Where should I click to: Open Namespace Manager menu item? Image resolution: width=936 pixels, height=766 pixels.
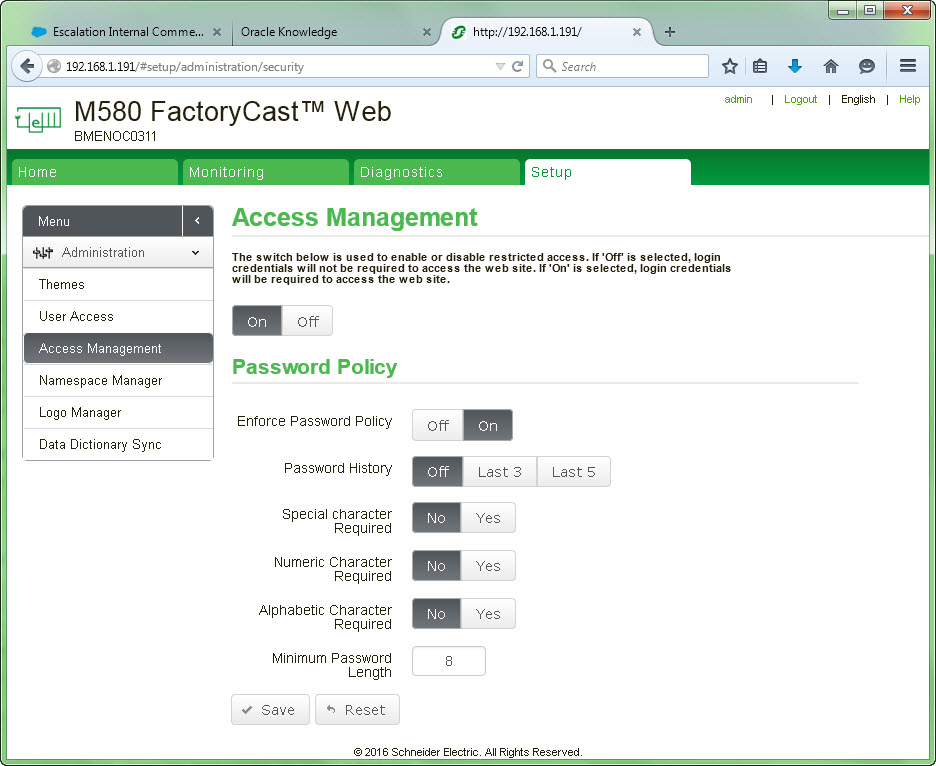(118, 380)
